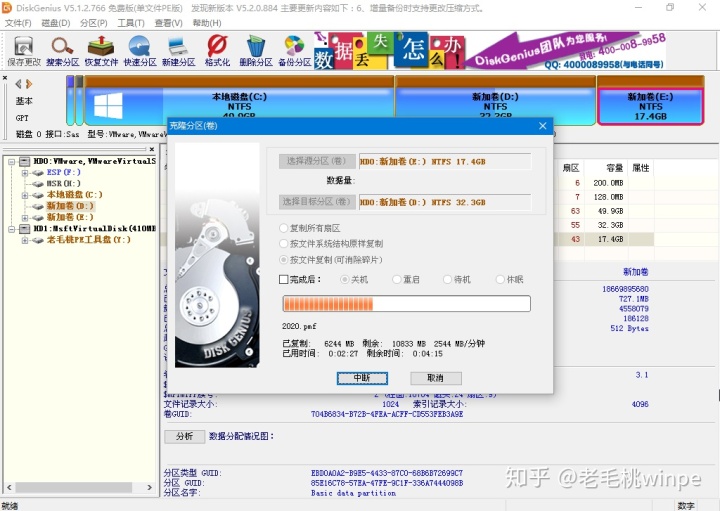The width and height of the screenshot is (720, 511).
Task: Expand the ESP(F:) tree node
Action: coord(25,173)
